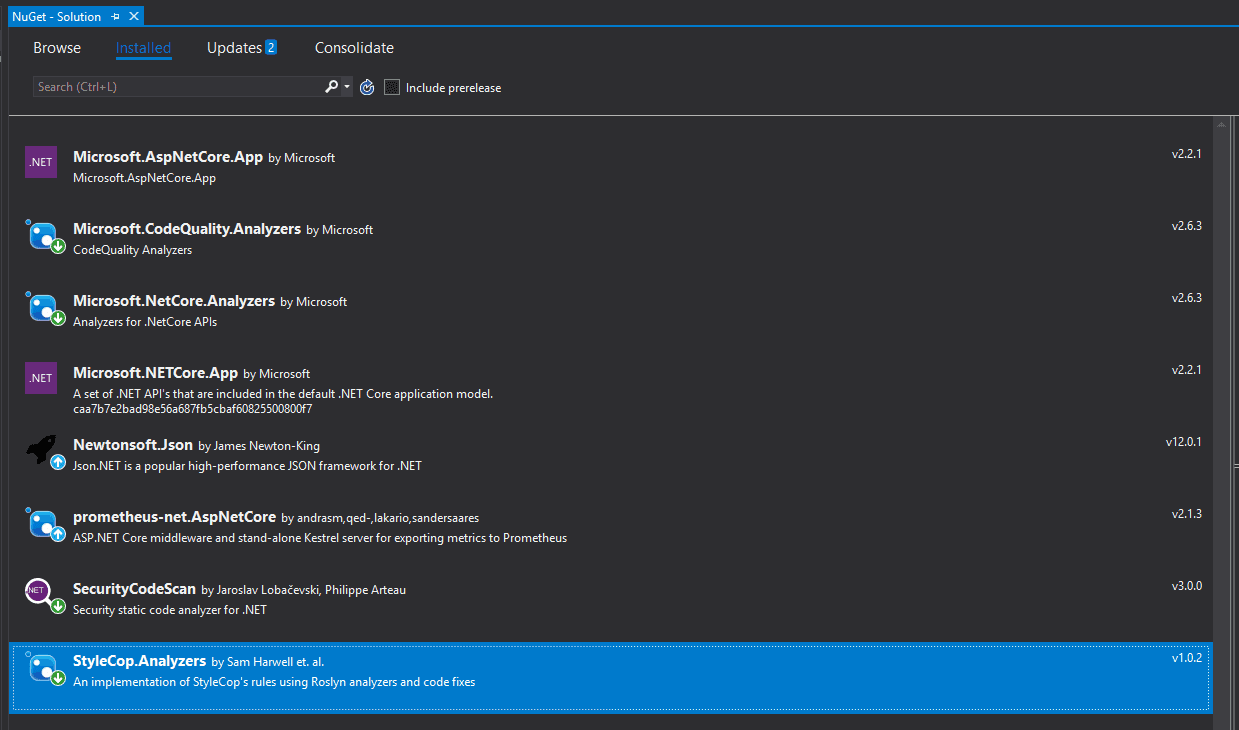Click the v2.6.3 version of Microsoft.NetCore.Analyzers
Image resolution: width=1239 pixels, height=730 pixels.
click(x=1186, y=298)
